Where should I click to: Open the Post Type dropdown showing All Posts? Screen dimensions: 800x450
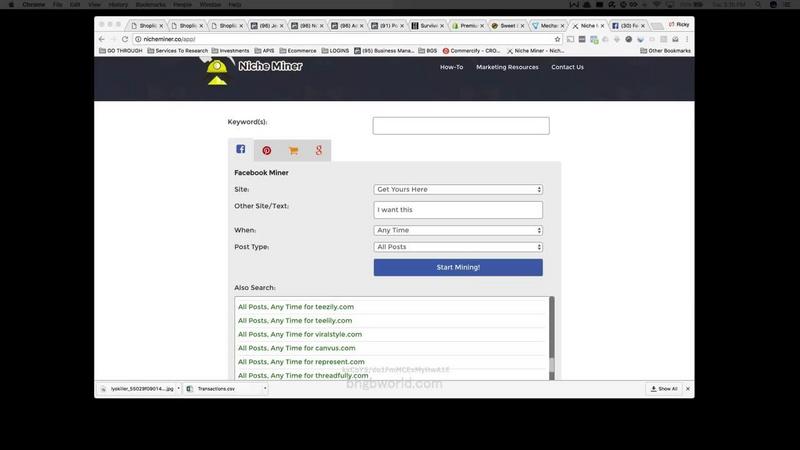(458, 247)
